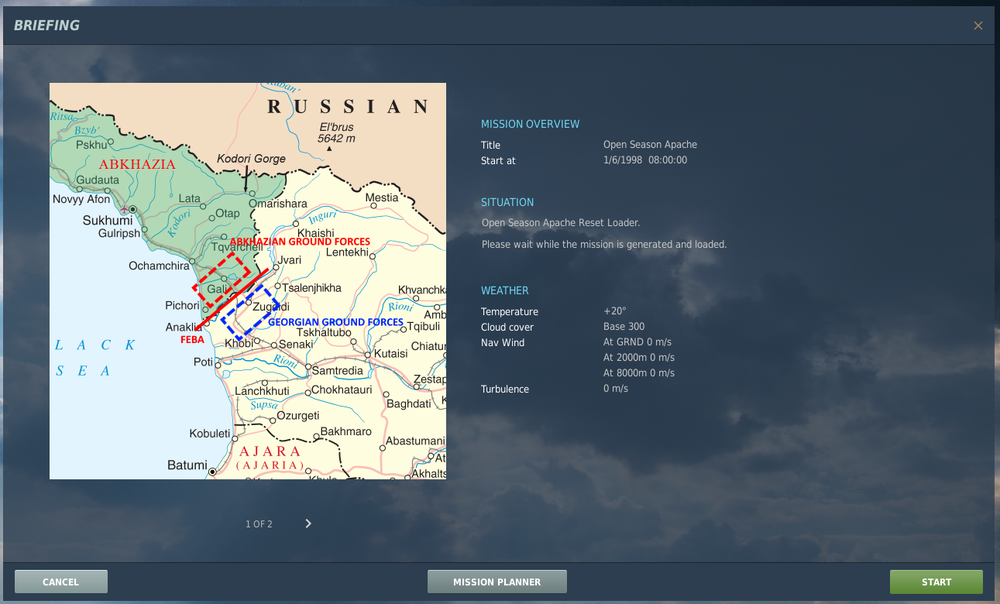Click the start date 1/6/1998 value

pos(622,160)
